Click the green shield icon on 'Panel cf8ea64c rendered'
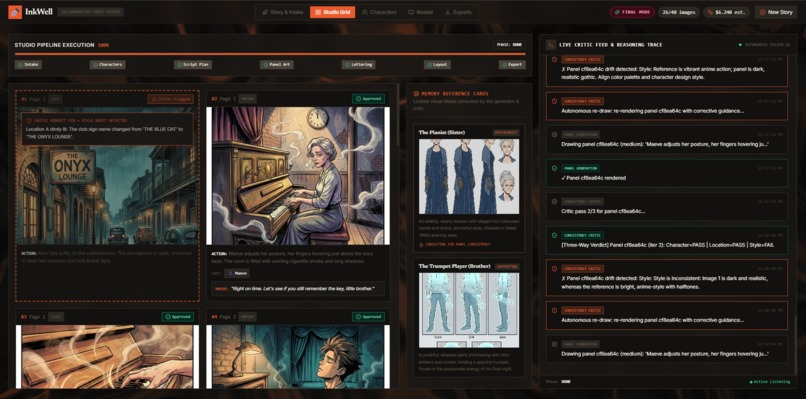 pyautogui.click(x=554, y=168)
